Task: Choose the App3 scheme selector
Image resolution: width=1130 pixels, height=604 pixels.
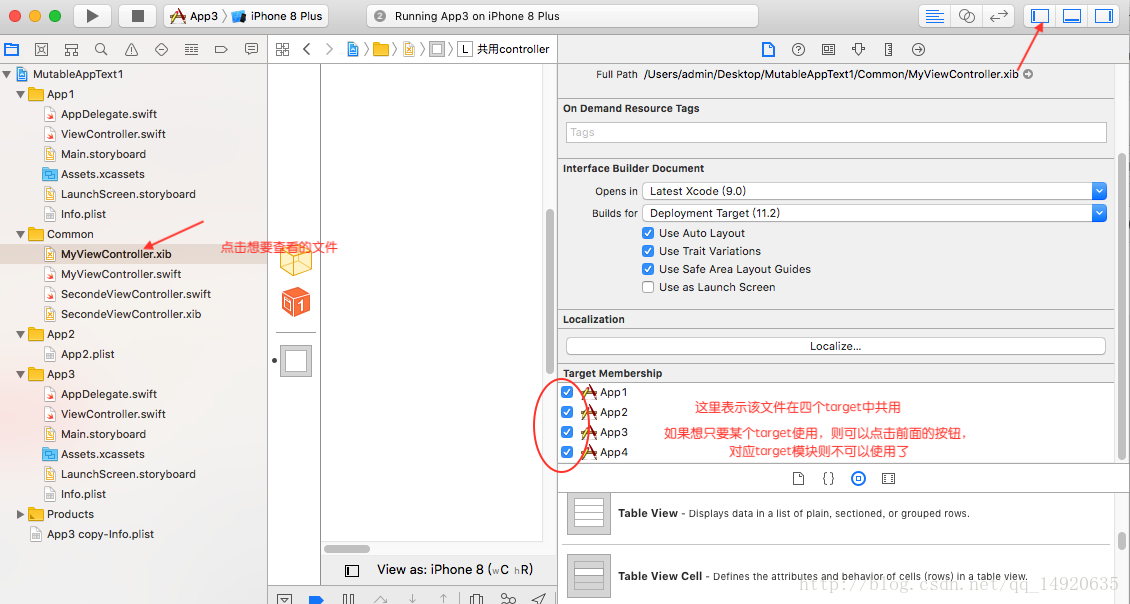Action: (x=195, y=16)
